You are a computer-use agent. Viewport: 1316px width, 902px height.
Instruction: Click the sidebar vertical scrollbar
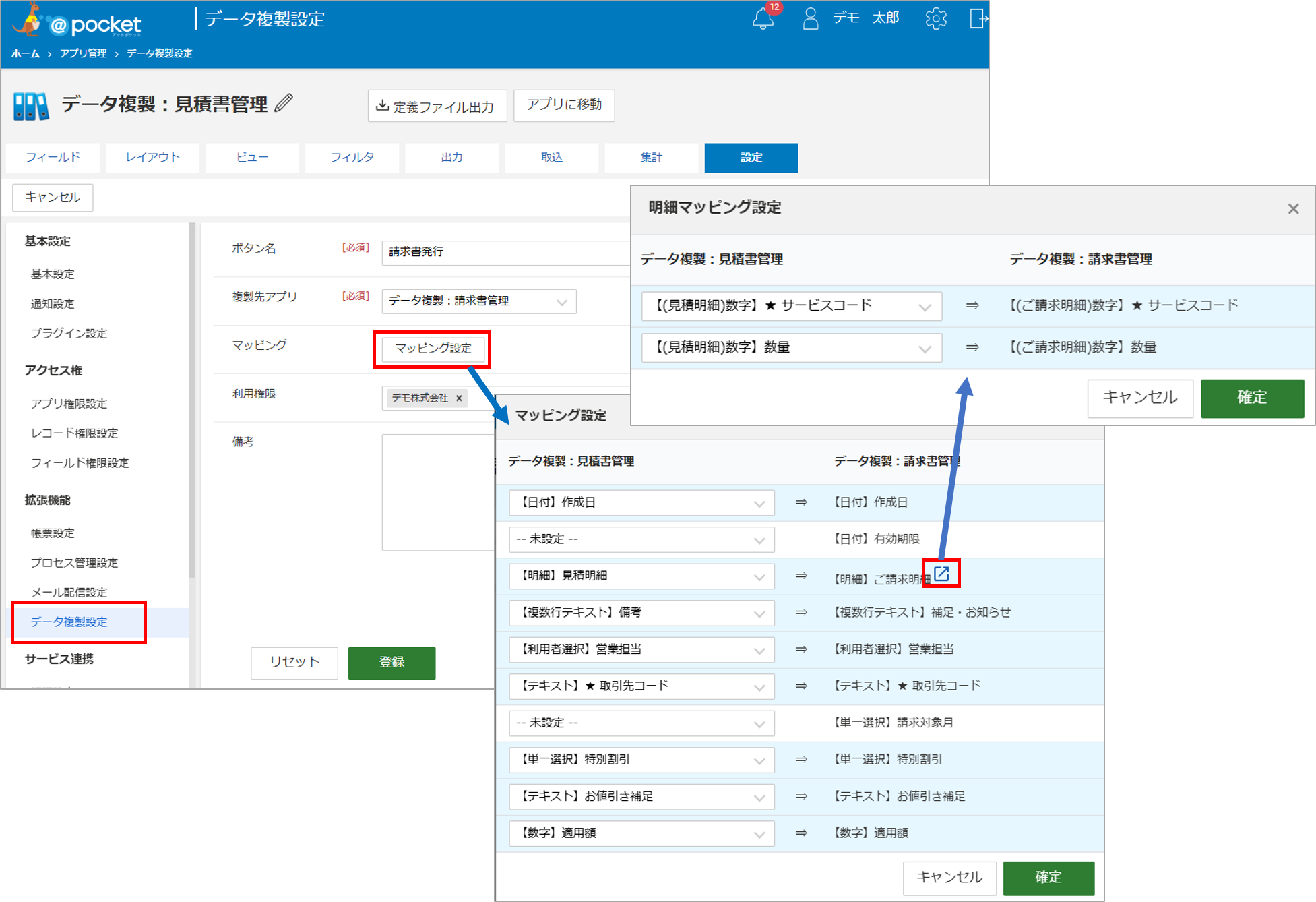(x=192, y=400)
